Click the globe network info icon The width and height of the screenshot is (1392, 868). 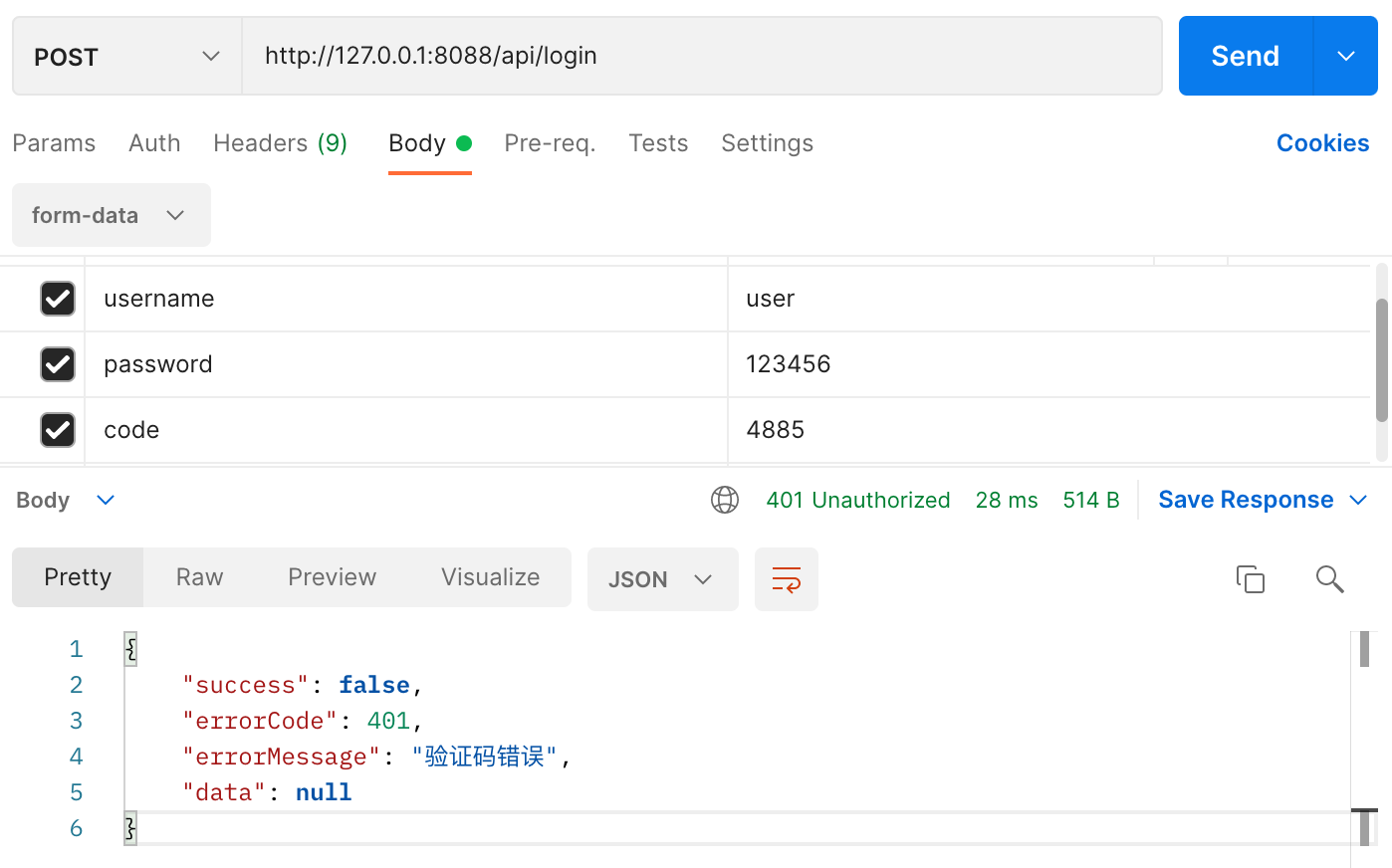tap(725, 500)
